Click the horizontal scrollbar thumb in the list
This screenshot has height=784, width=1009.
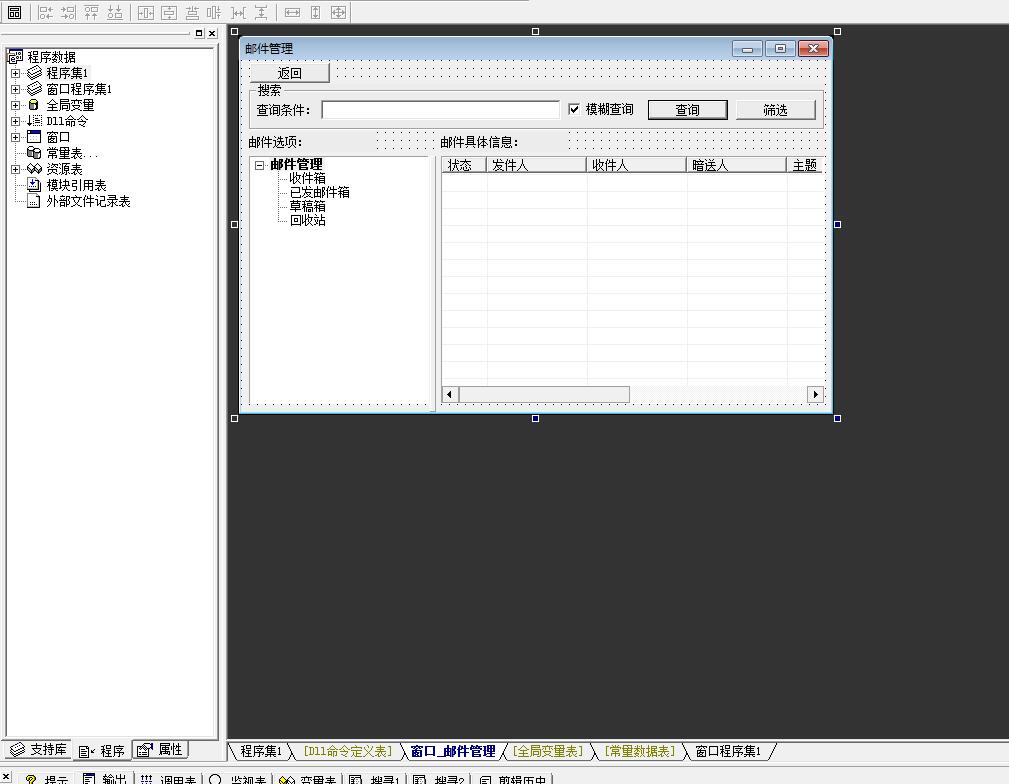[544, 394]
